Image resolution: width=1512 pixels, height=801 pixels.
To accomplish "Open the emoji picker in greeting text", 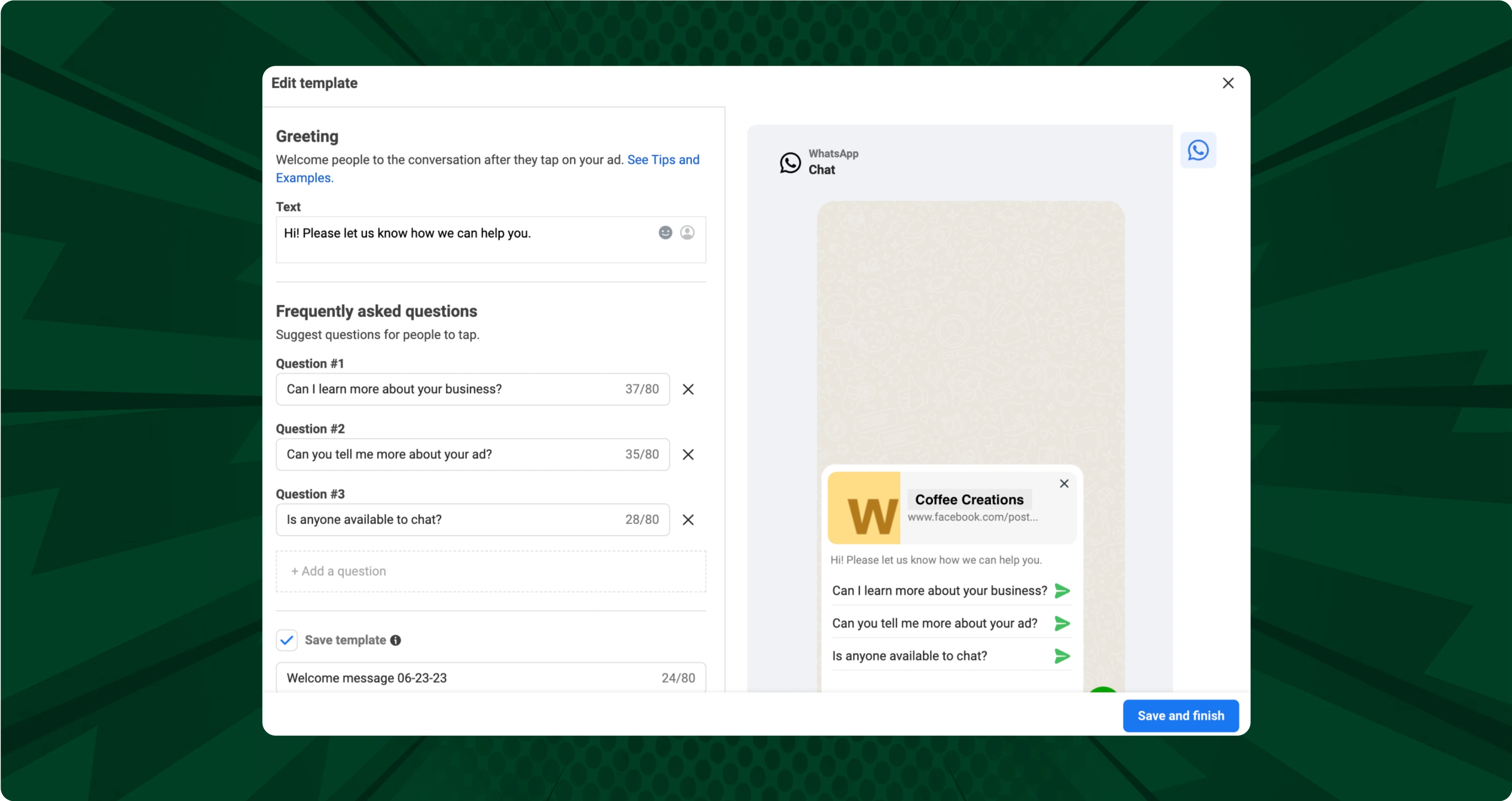I will tap(665, 233).
